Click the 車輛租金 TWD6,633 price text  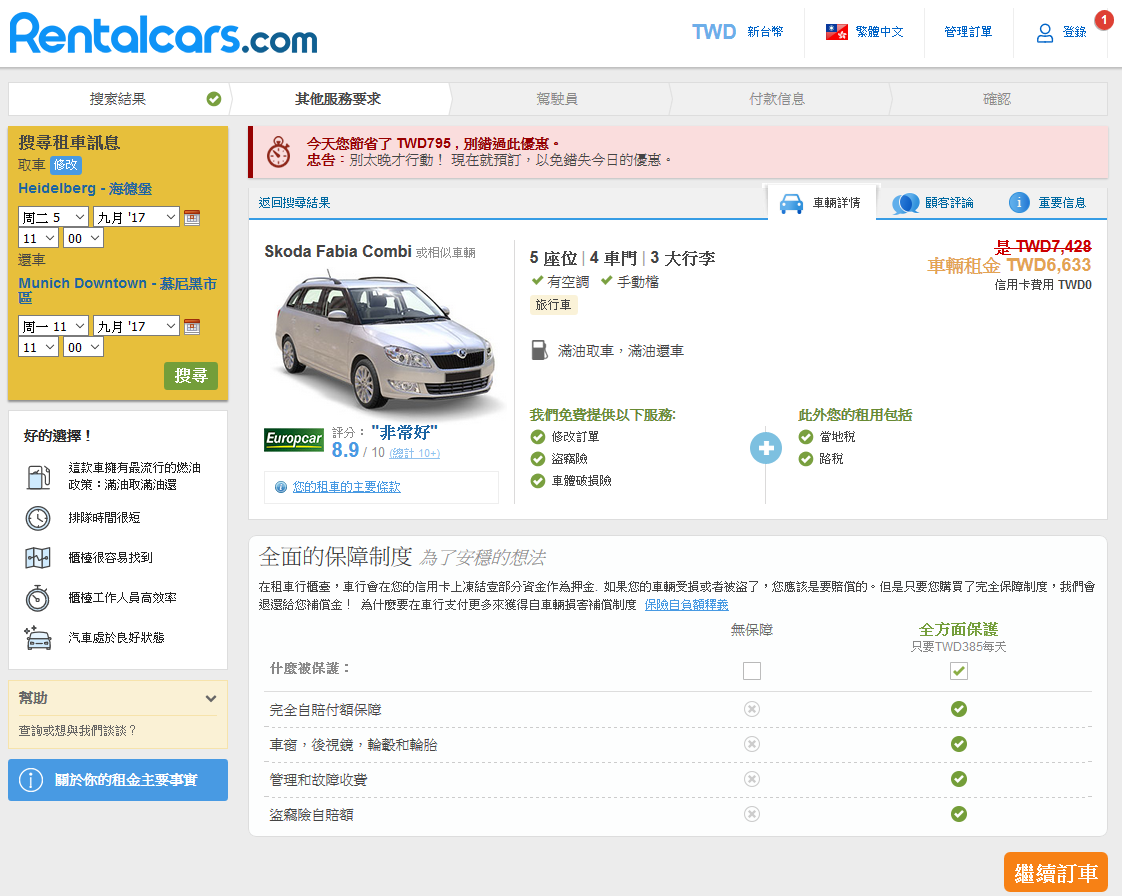click(x=1009, y=266)
